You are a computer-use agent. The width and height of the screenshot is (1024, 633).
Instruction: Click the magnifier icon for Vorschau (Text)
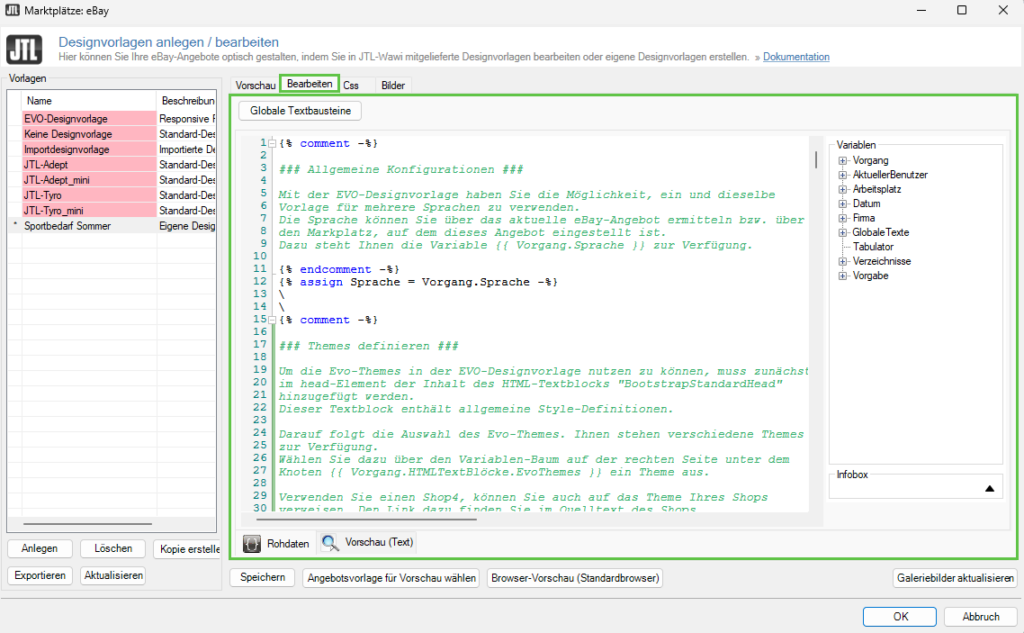pos(329,543)
